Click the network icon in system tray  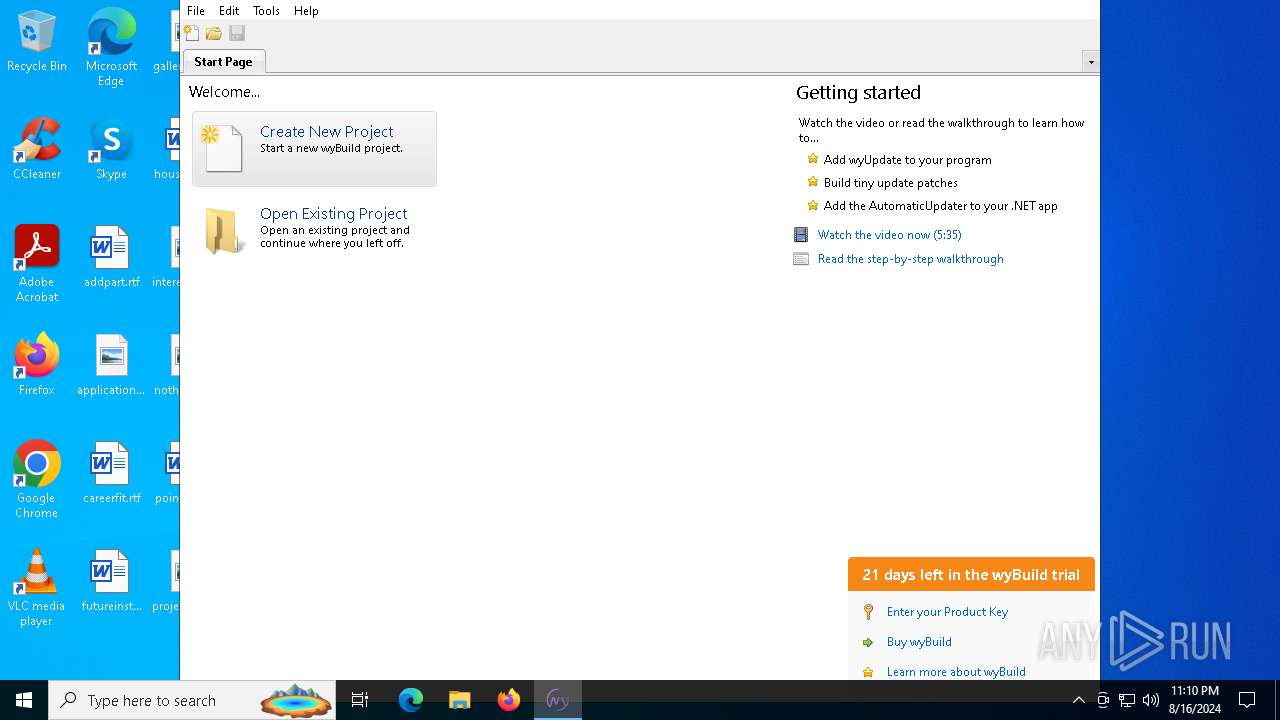pos(1127,700)
